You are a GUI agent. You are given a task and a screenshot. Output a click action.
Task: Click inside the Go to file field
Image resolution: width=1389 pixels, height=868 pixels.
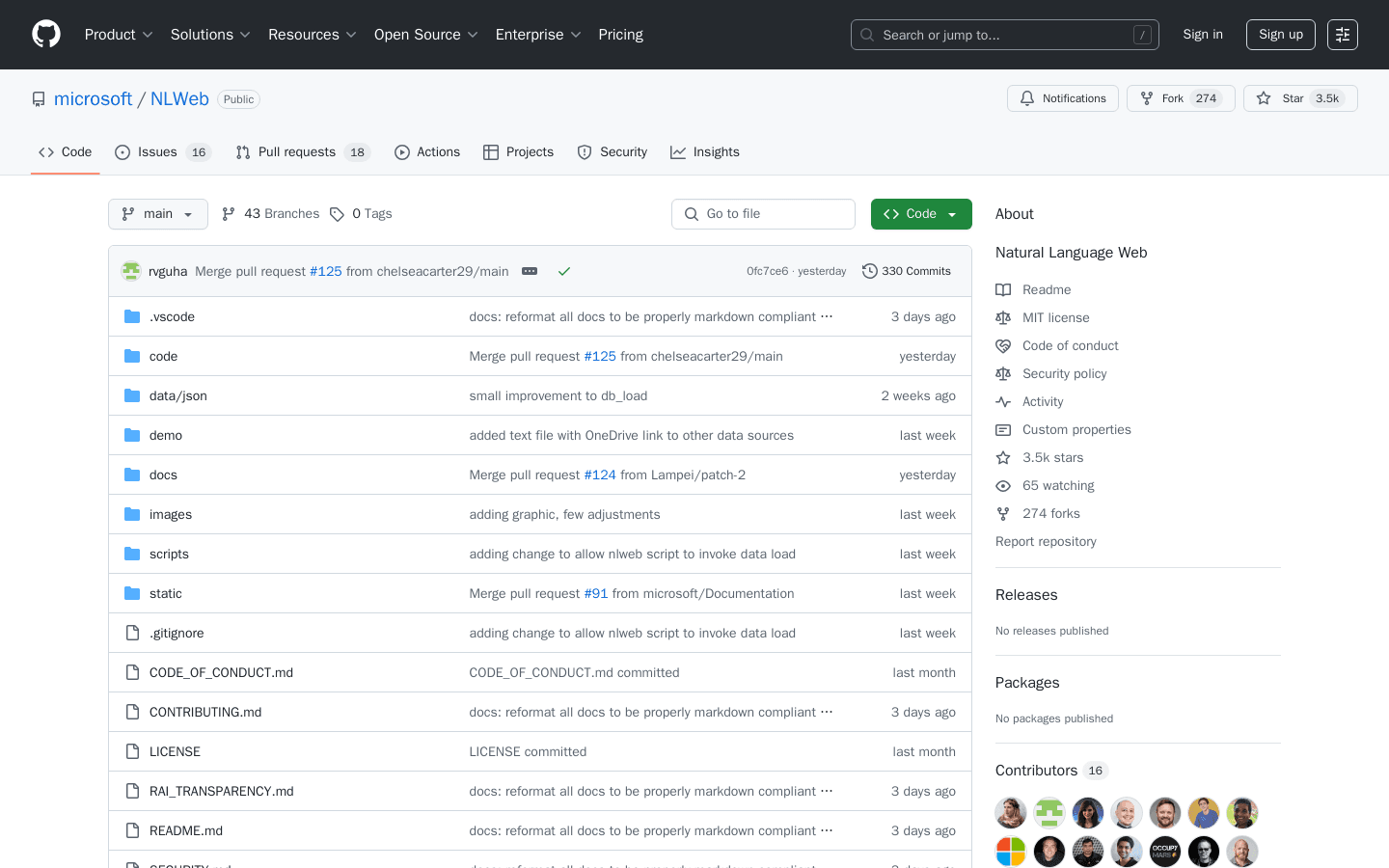763,213
